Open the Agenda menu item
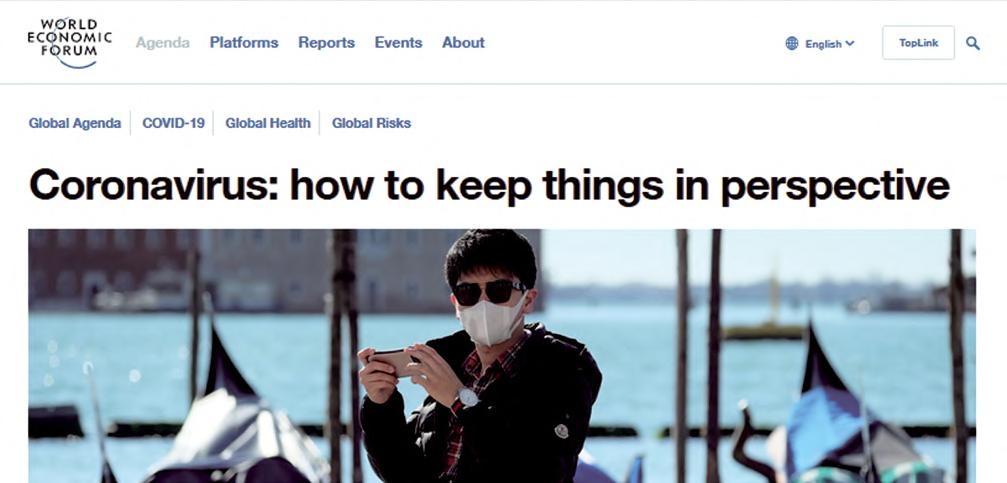The width and height of the screenshot is (1007, 483). (x=162, y=43)
